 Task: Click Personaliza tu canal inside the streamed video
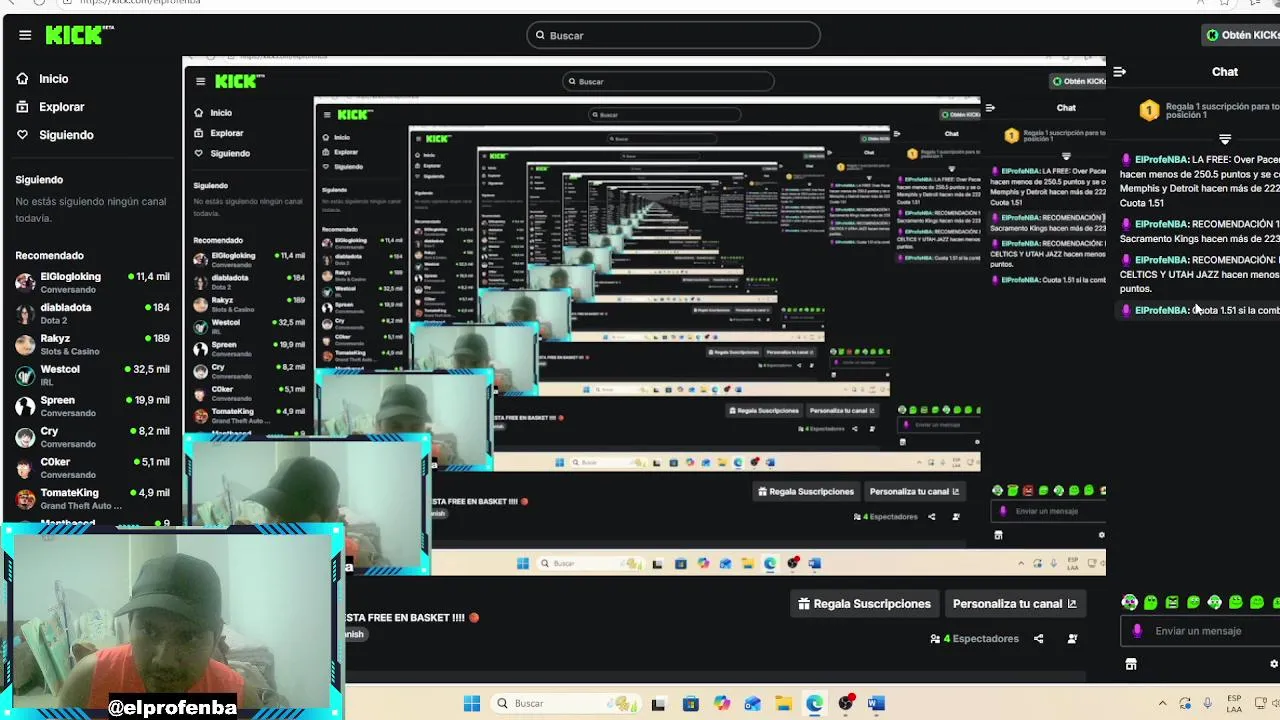[x=914, y=492]
